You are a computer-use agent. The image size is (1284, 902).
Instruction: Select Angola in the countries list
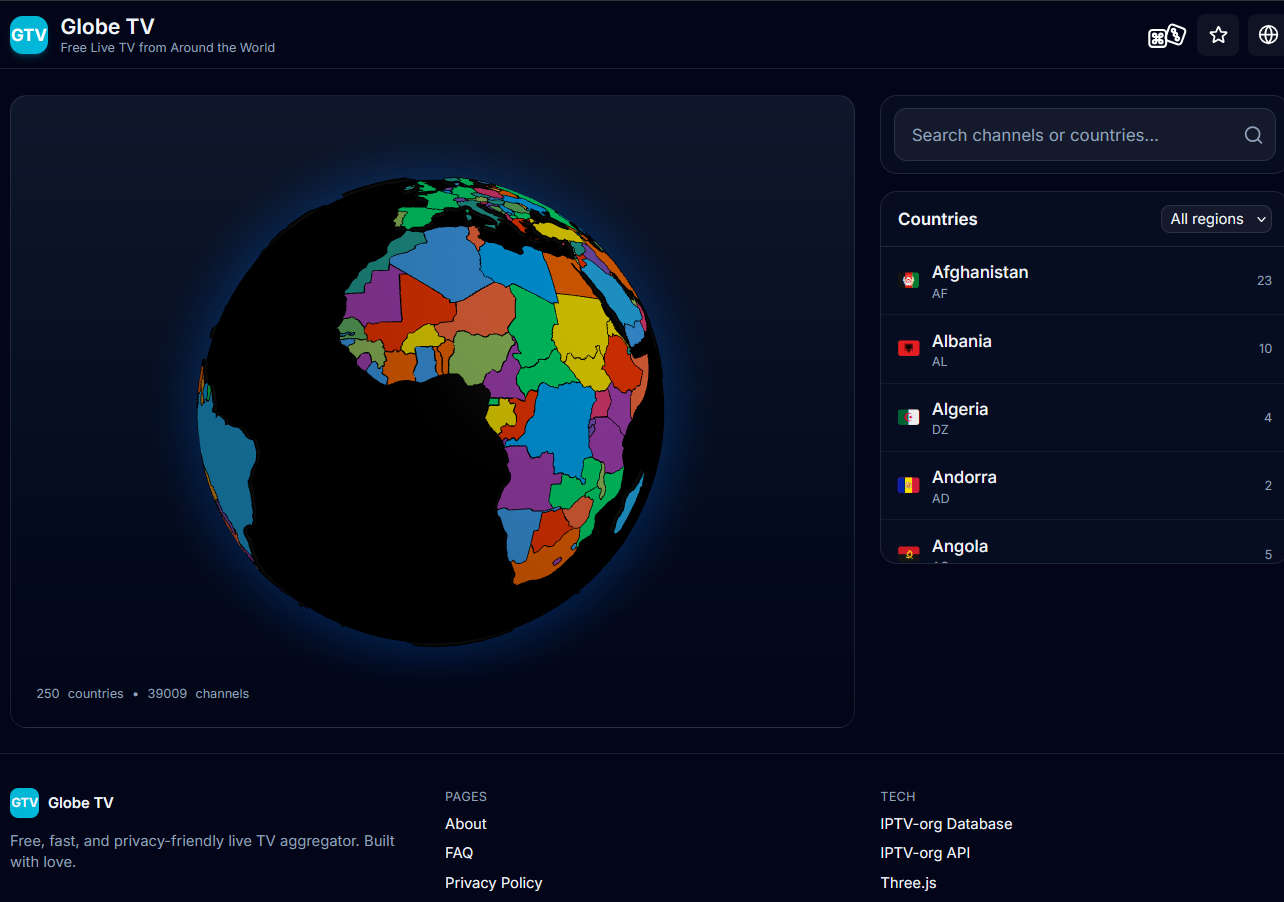point(1082,542)
